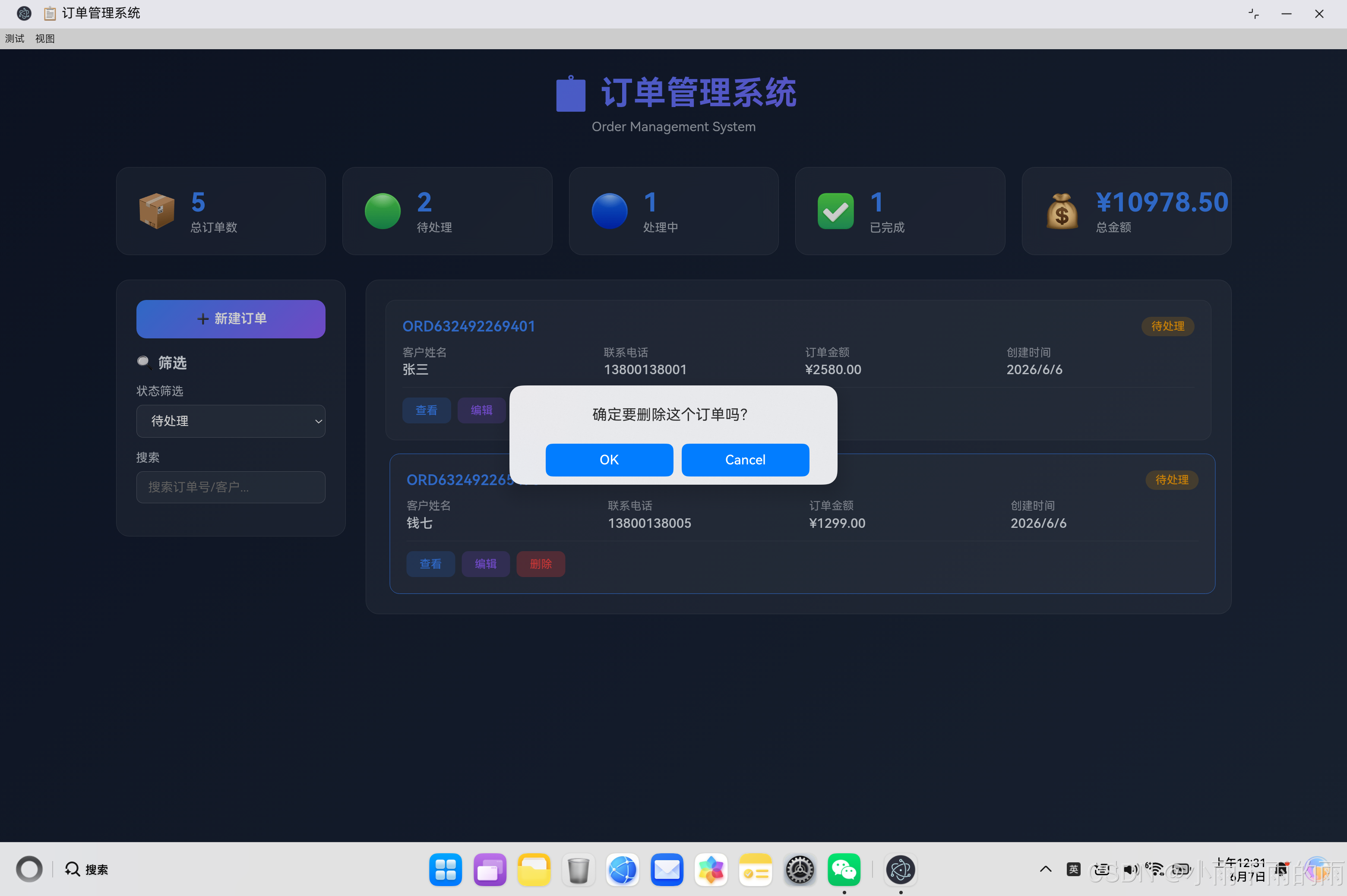The height and width of the screenshot is (896, 1347).
Task: Launch the blue globe browser in the dock
Action: coord(623,870)
